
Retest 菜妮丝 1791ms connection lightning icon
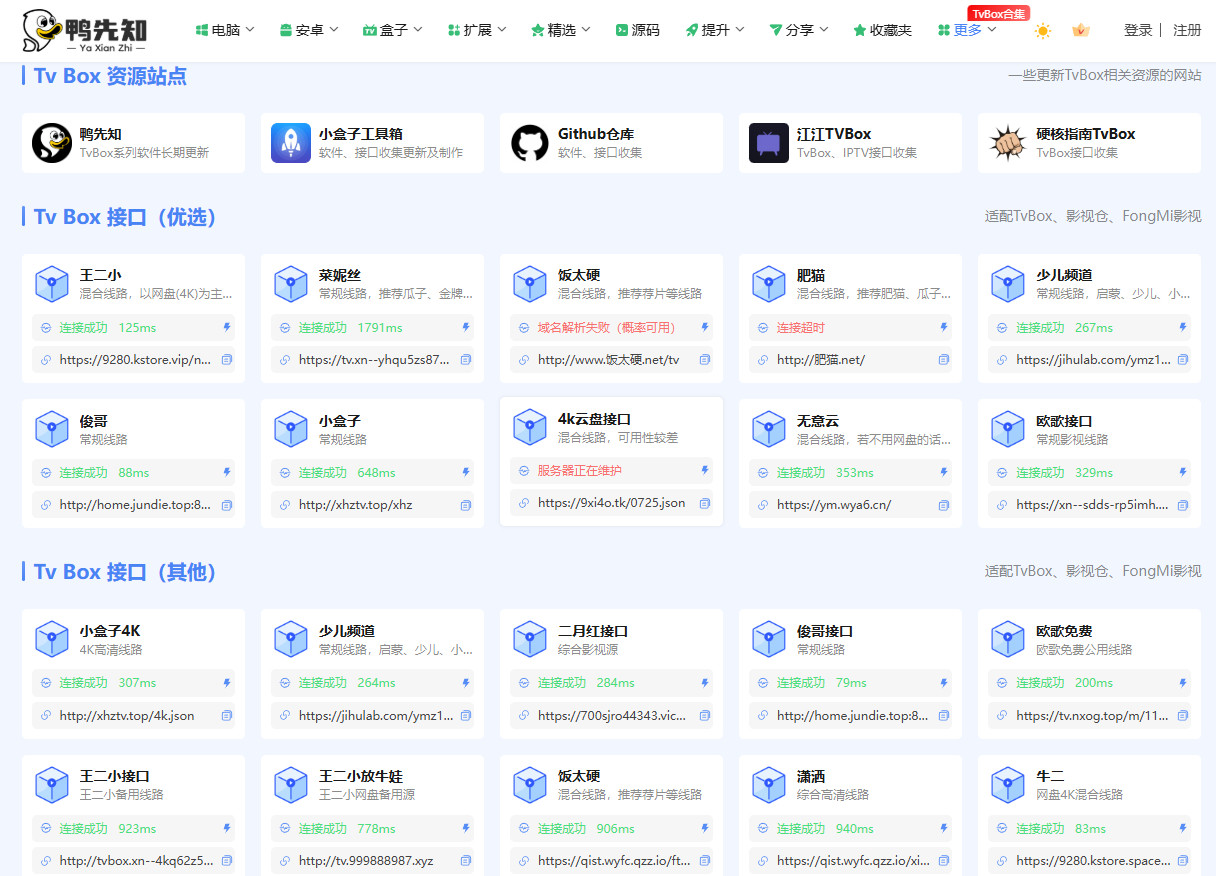[x=466, y=327]
